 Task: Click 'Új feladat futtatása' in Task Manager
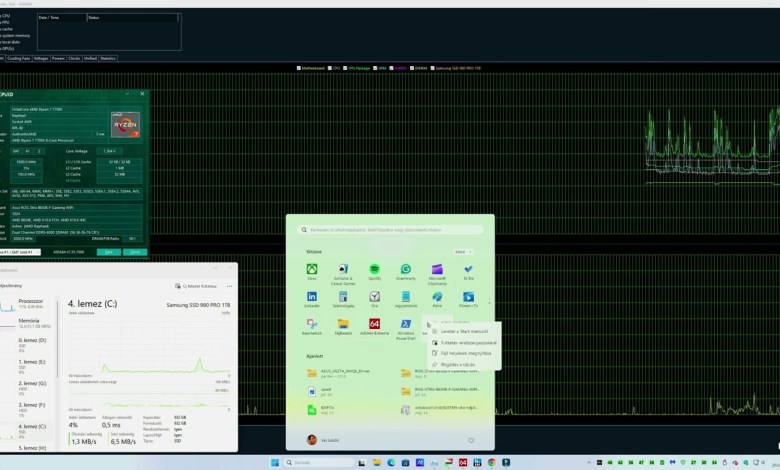pyautogui.click(x=198, y=286)
